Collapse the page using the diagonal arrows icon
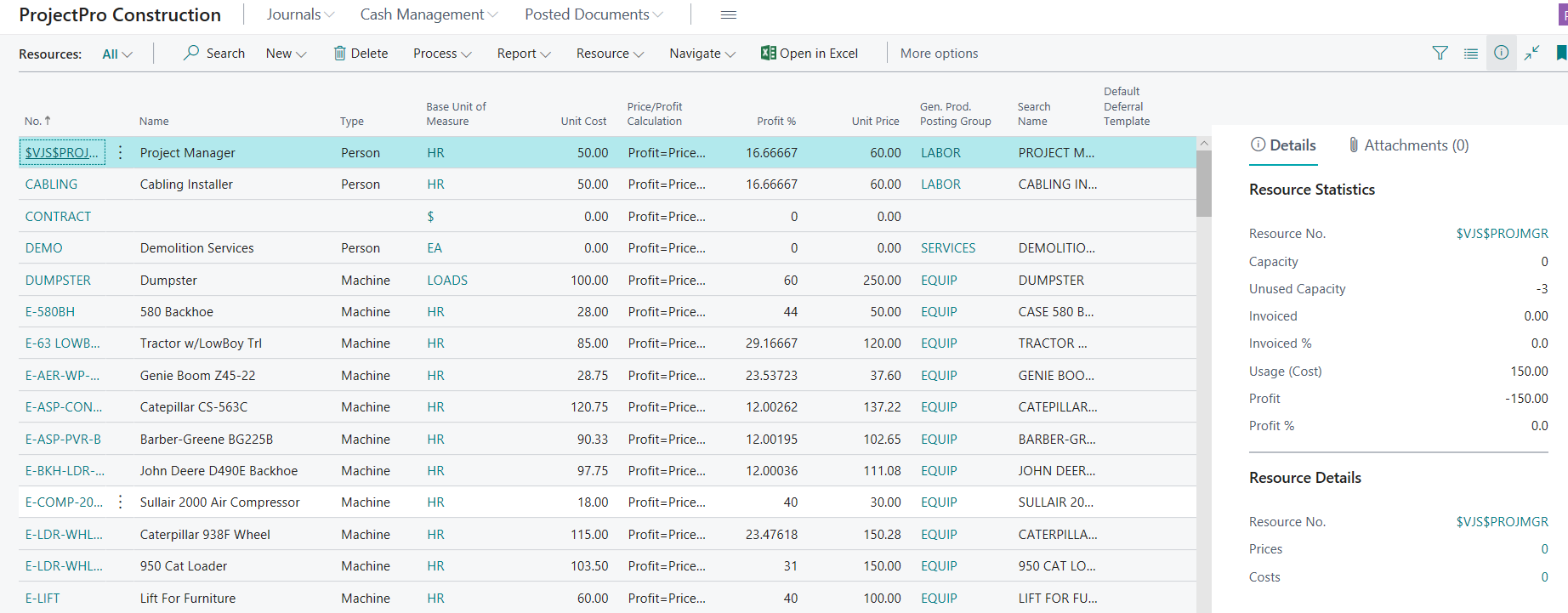The image size is (1568, 613). tap(1531, 53)
